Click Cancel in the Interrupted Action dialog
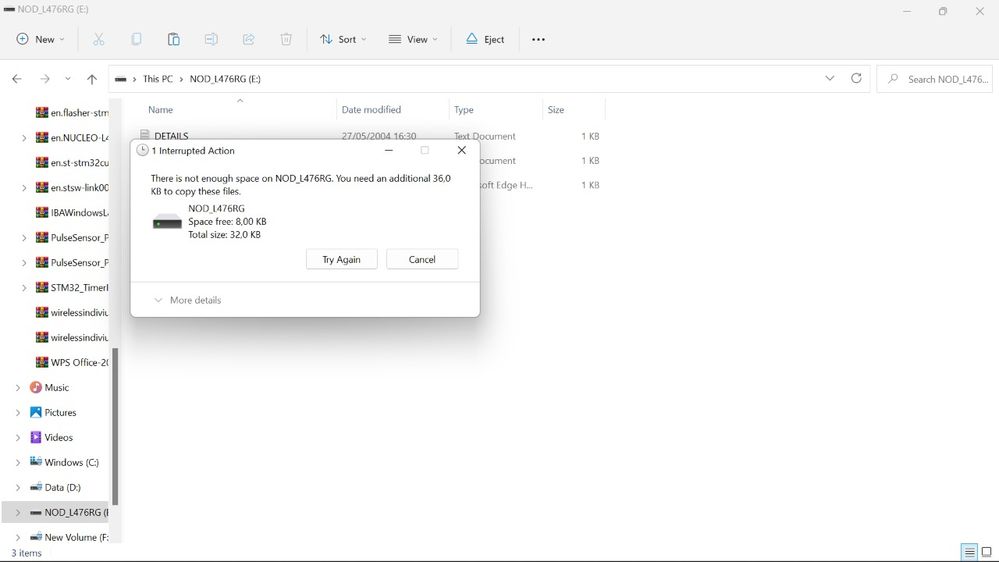 [422, 259]
